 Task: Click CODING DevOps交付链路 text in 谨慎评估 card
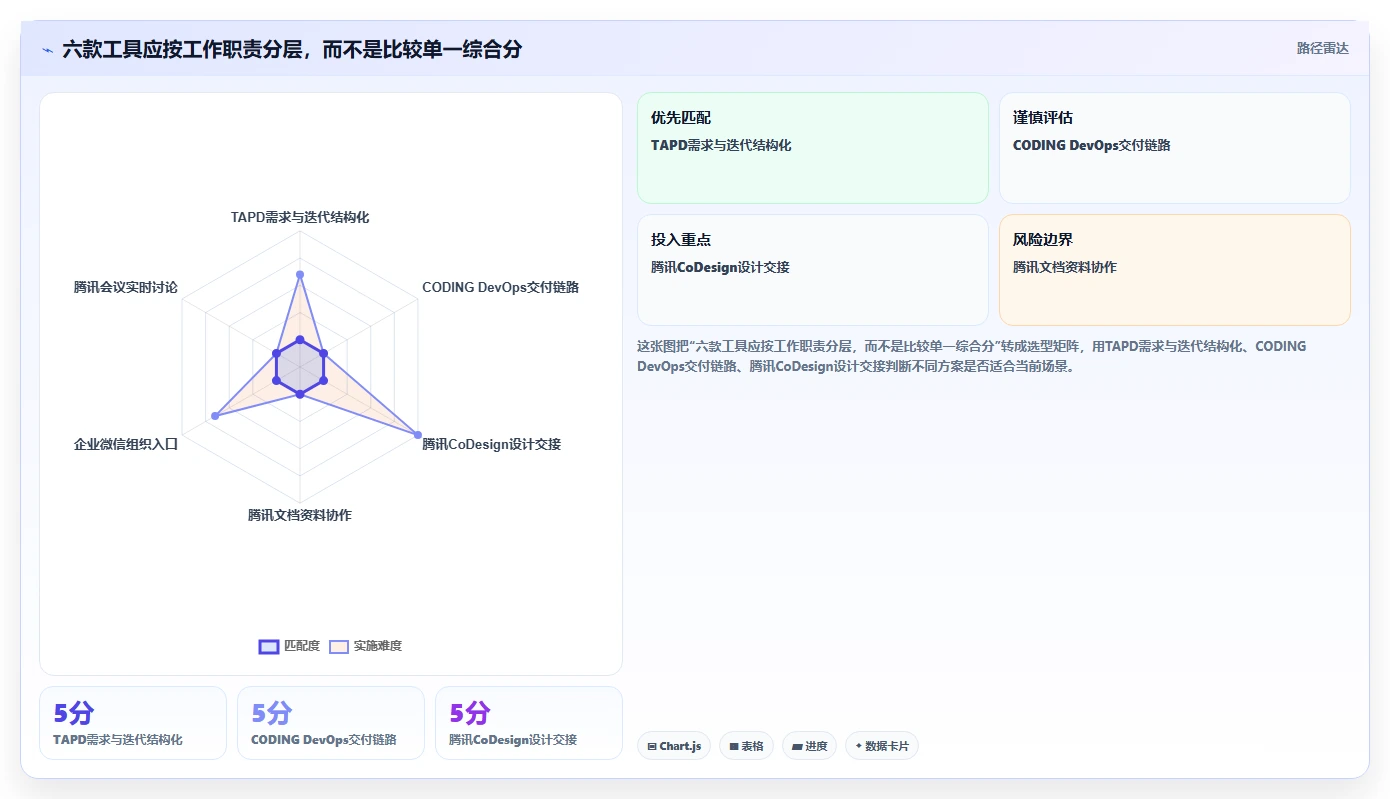click(1092, 145)
